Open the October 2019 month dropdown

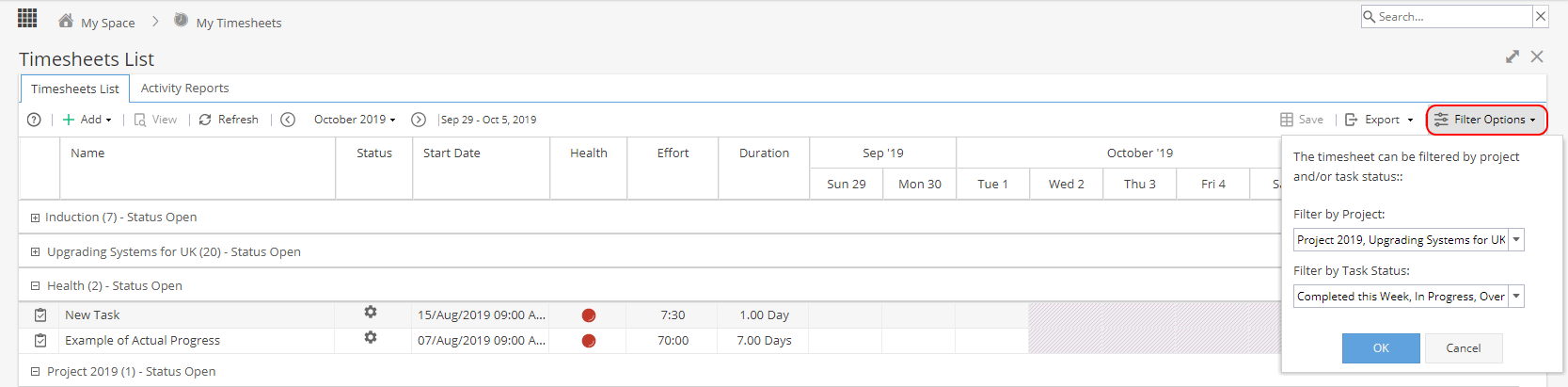(355, 120)
